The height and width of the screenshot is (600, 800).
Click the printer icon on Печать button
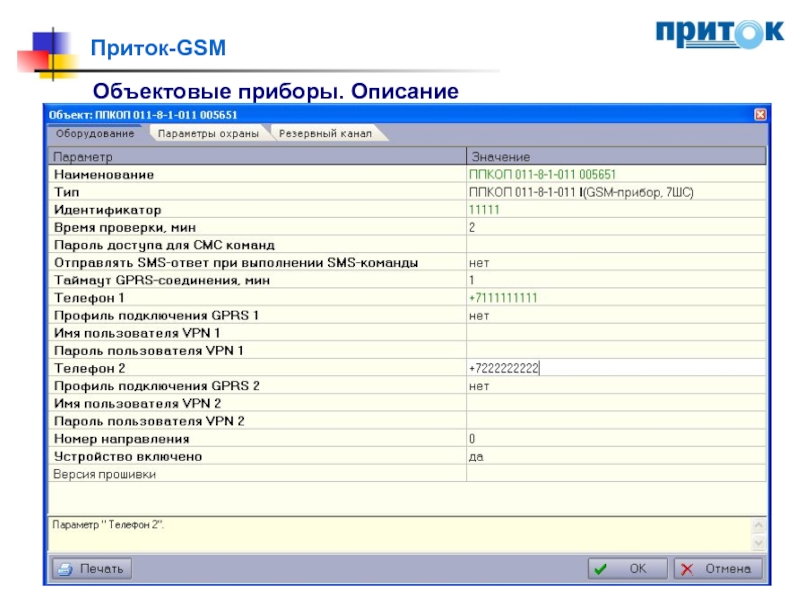(x=65, y=569)
